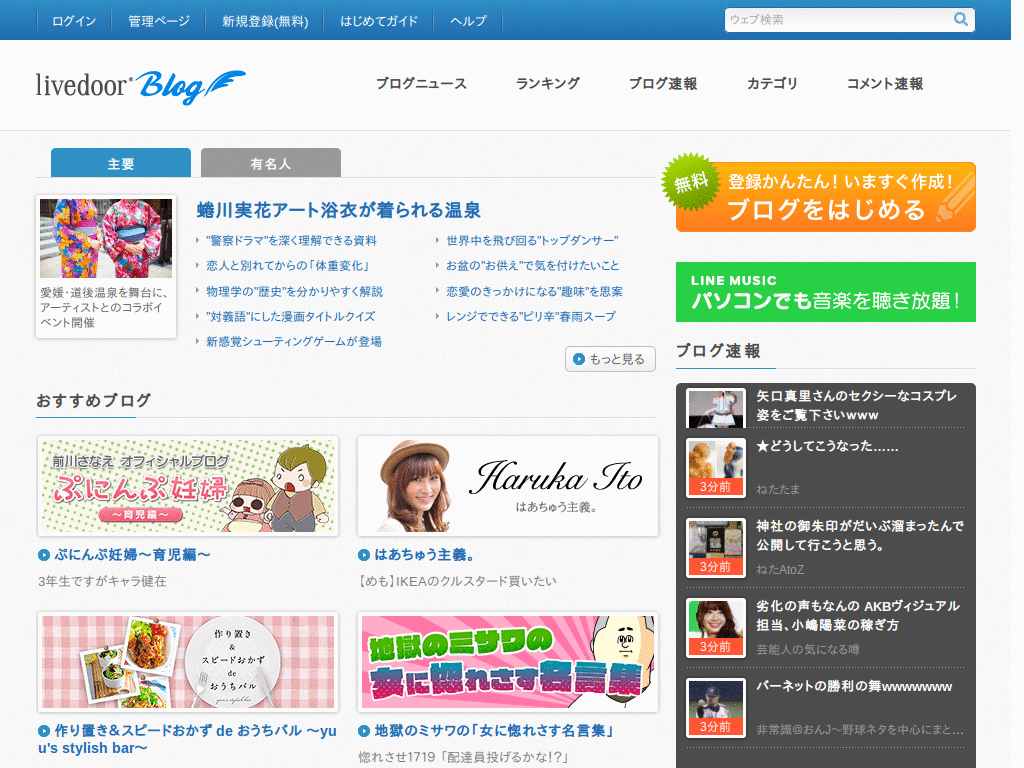
Task: Go to カテゴリ navigation item
Action: coord(772,84)
